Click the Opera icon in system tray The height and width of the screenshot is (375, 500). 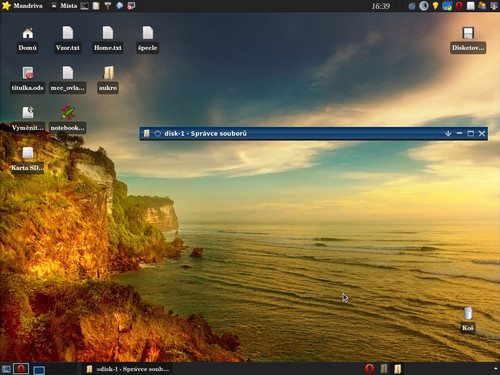pos(459,6)
